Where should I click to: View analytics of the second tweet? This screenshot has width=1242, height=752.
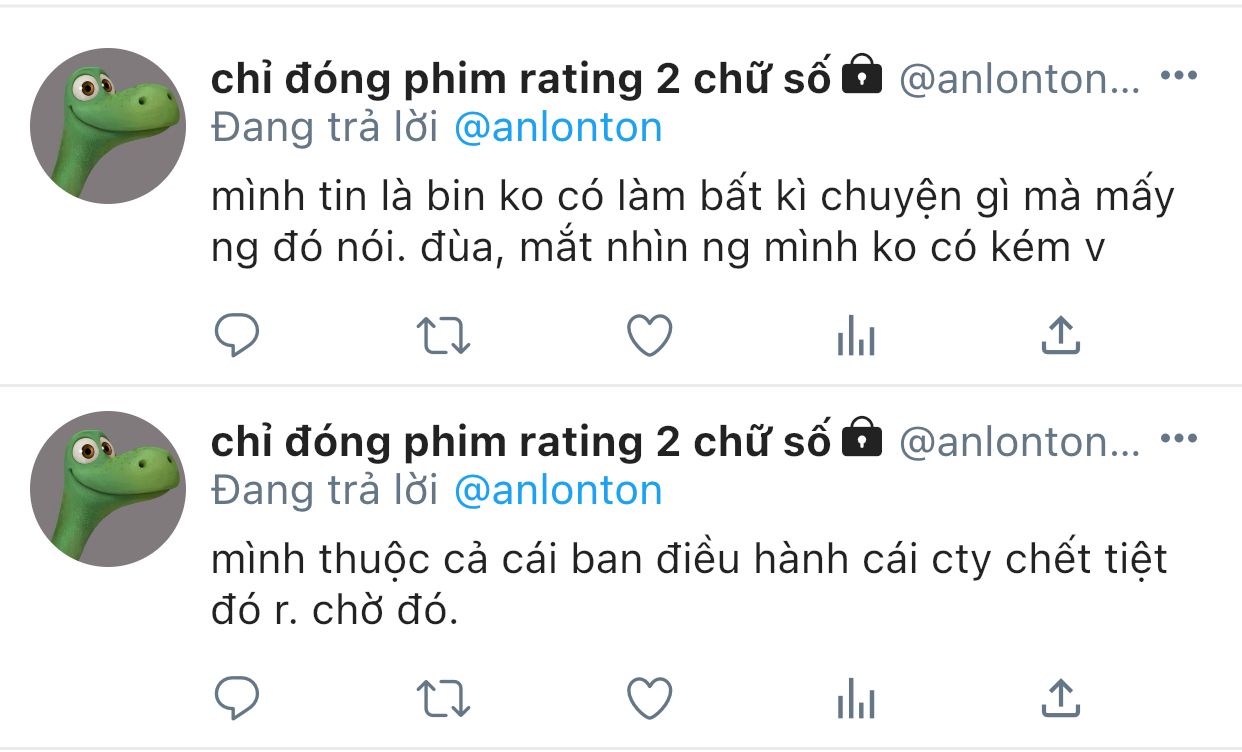(856, 699)
